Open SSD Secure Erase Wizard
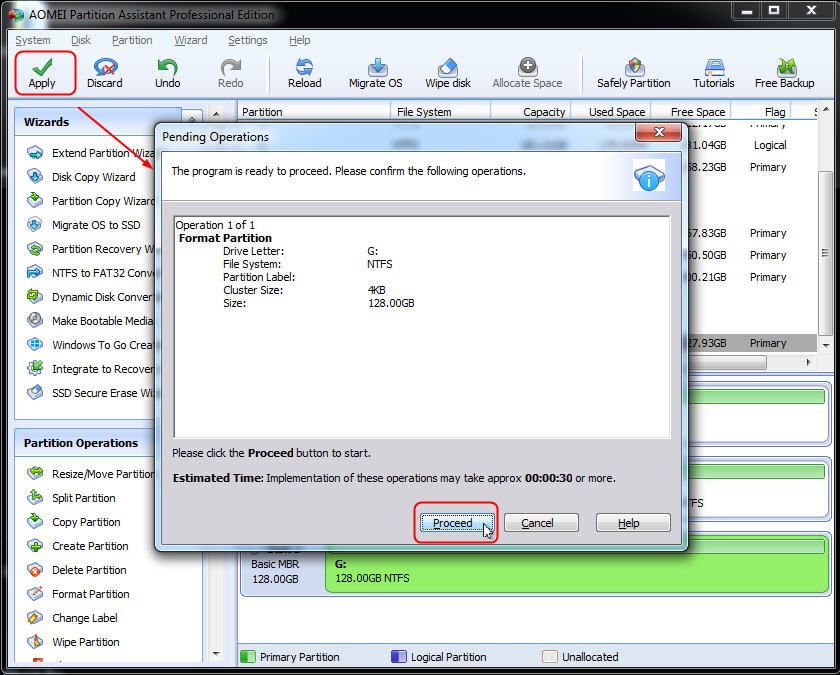This screenshot has height=675, width=840. click(x=91, y=393)
